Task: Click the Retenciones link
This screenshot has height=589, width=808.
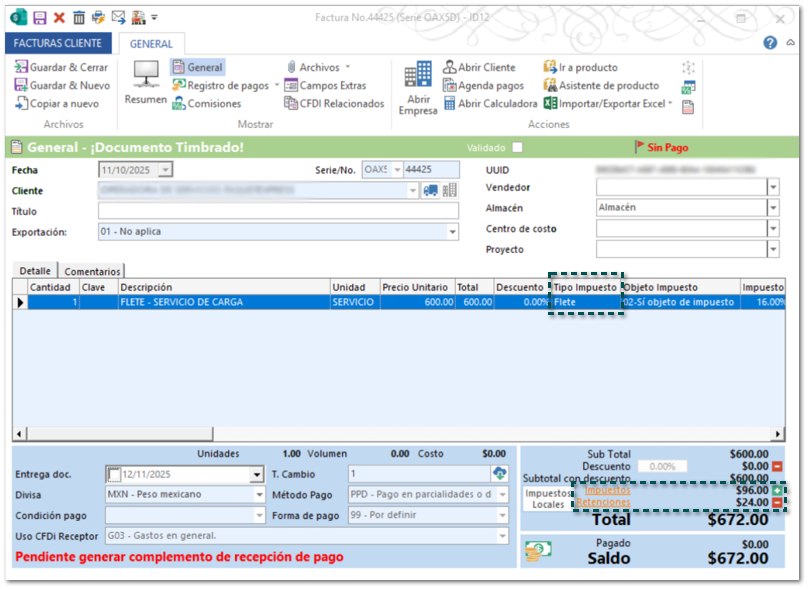Action: pos(603,502)
